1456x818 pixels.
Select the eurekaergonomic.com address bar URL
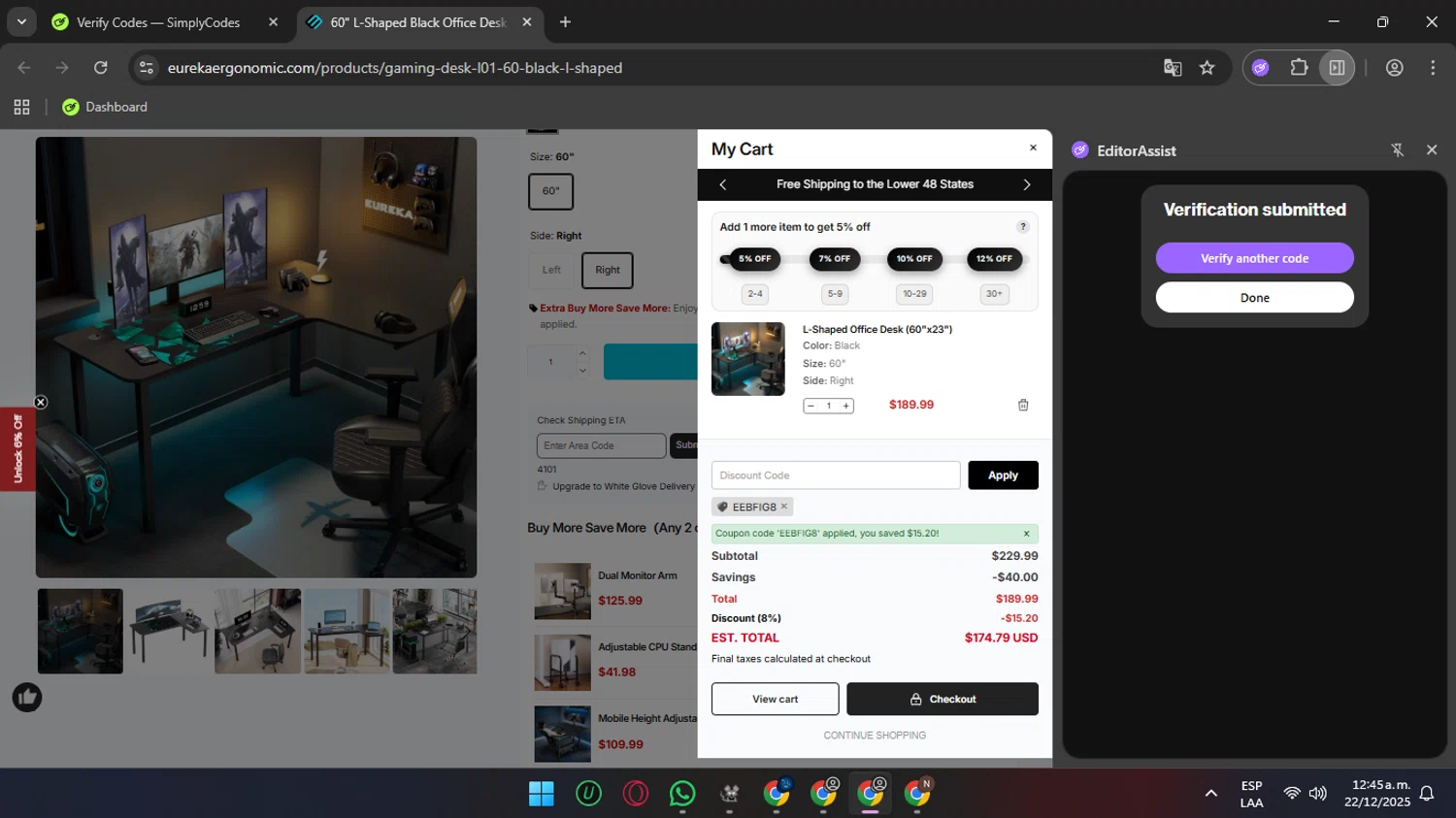point(395,68)
